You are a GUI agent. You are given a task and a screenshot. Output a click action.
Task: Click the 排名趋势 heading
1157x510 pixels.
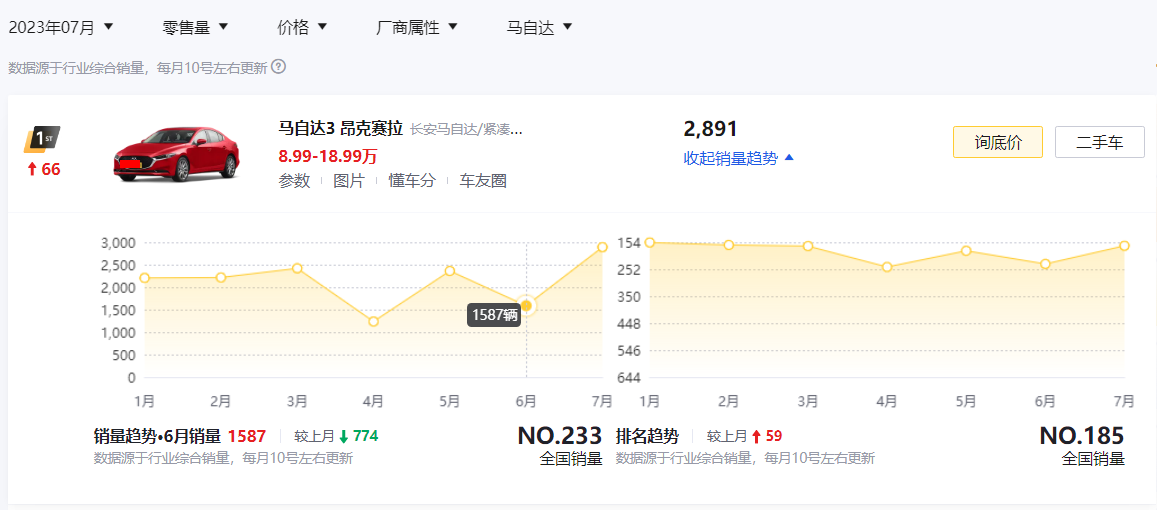647,436
